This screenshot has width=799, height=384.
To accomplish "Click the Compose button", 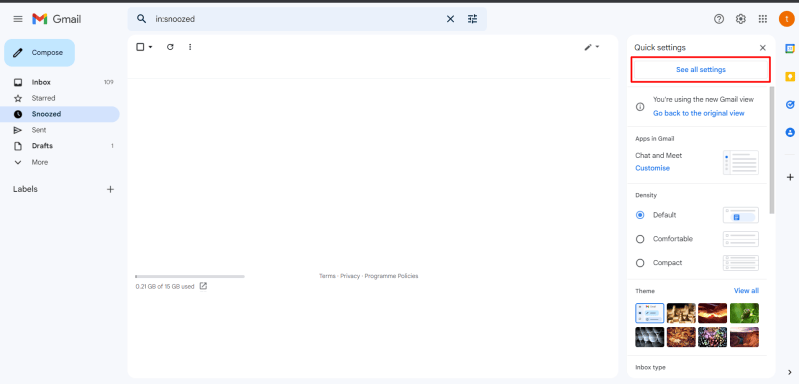I will tap(40, 52).
